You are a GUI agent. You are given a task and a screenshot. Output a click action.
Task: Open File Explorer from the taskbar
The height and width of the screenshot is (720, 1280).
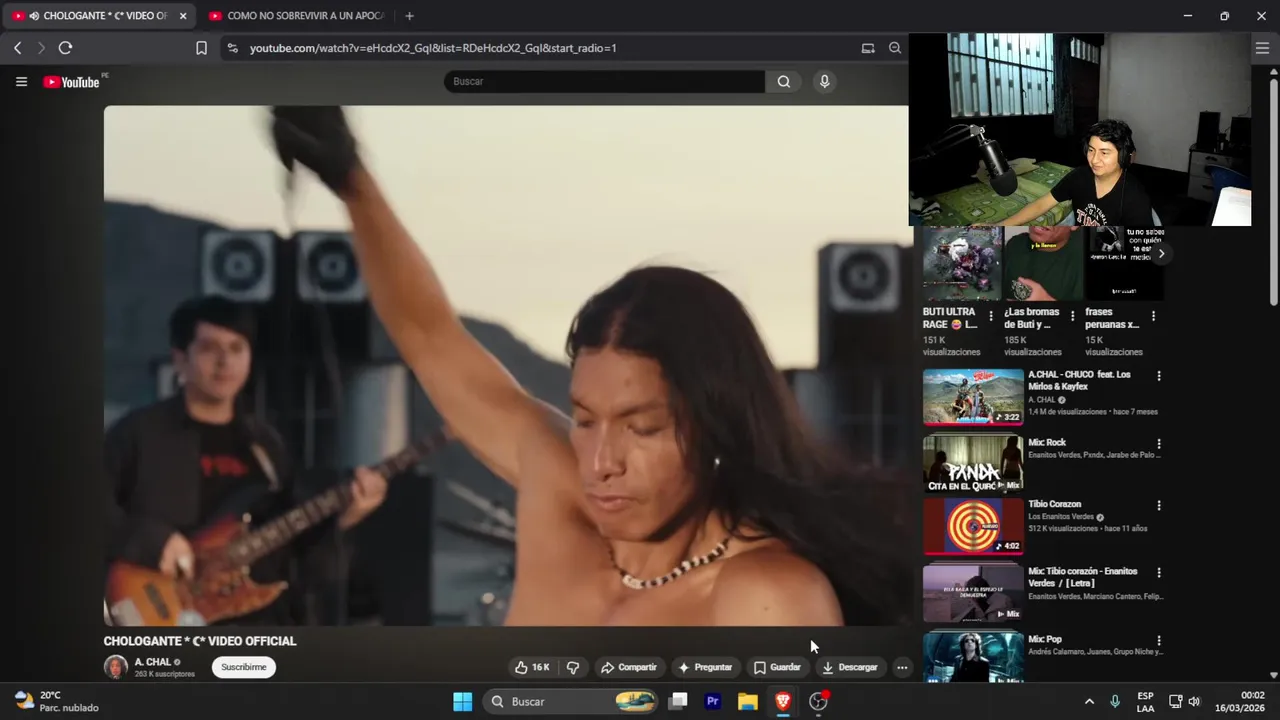pos(748,702)
